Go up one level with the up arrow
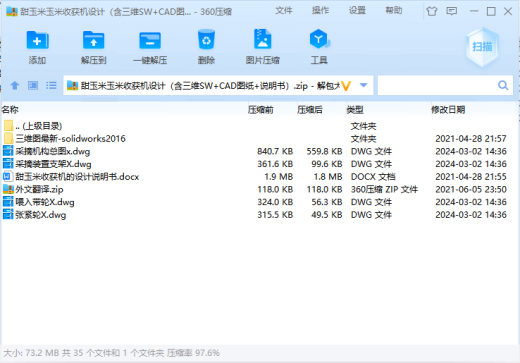 point(15,86)
